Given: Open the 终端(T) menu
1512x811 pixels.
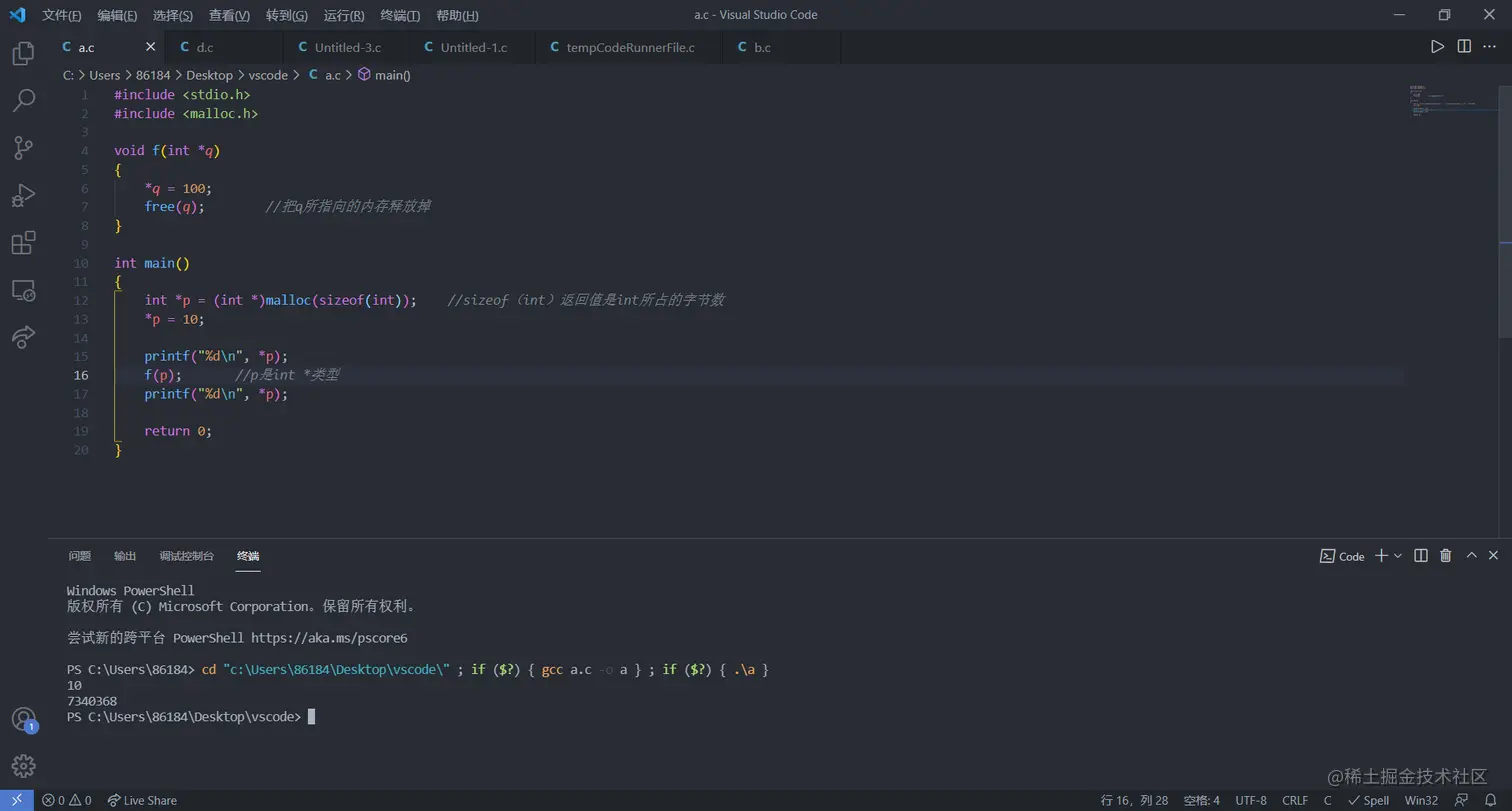Looking at the screenshot, I should (x=401, y=15).
